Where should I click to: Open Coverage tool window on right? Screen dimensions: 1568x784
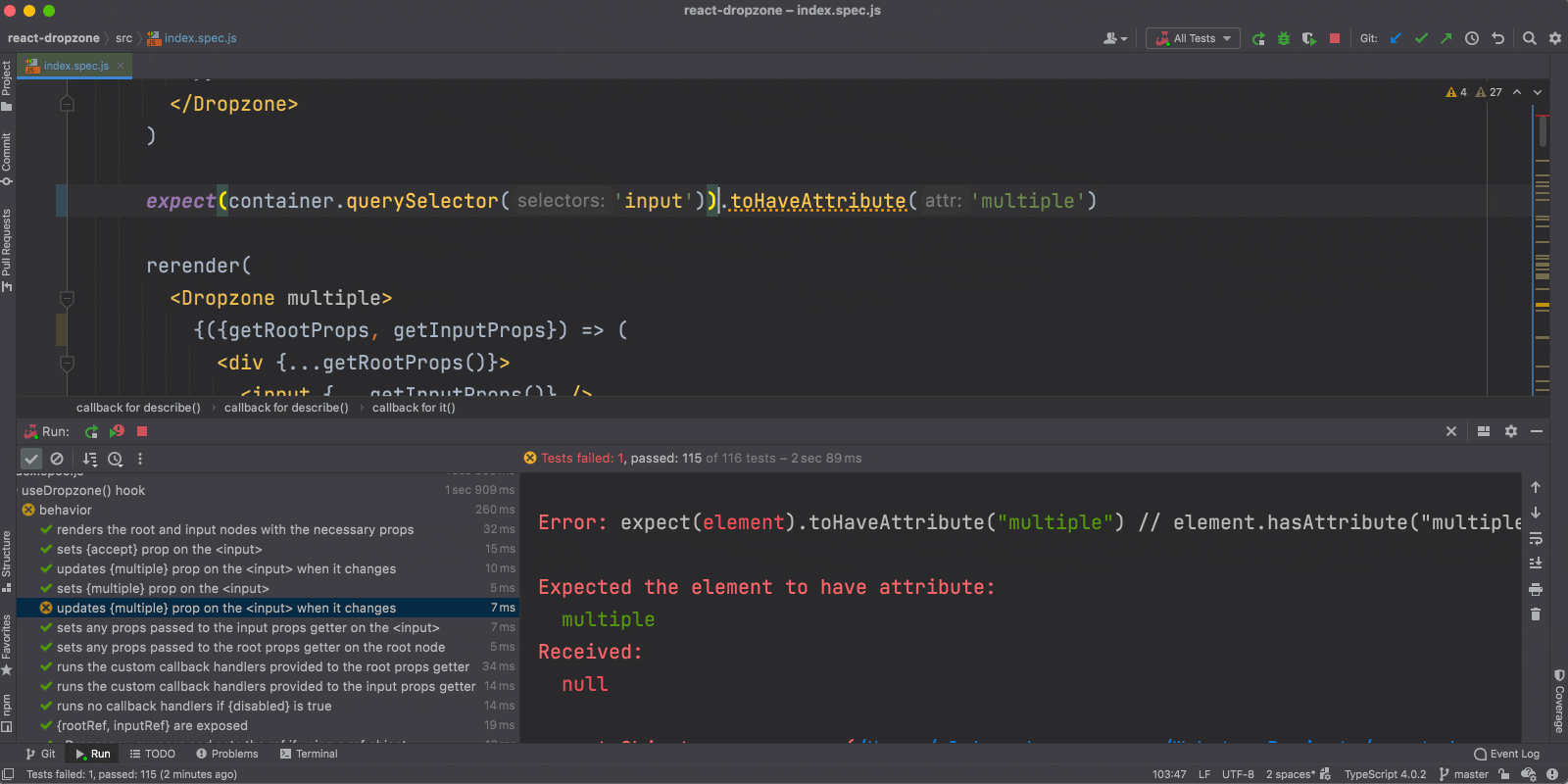click(x=1559, y=701)
